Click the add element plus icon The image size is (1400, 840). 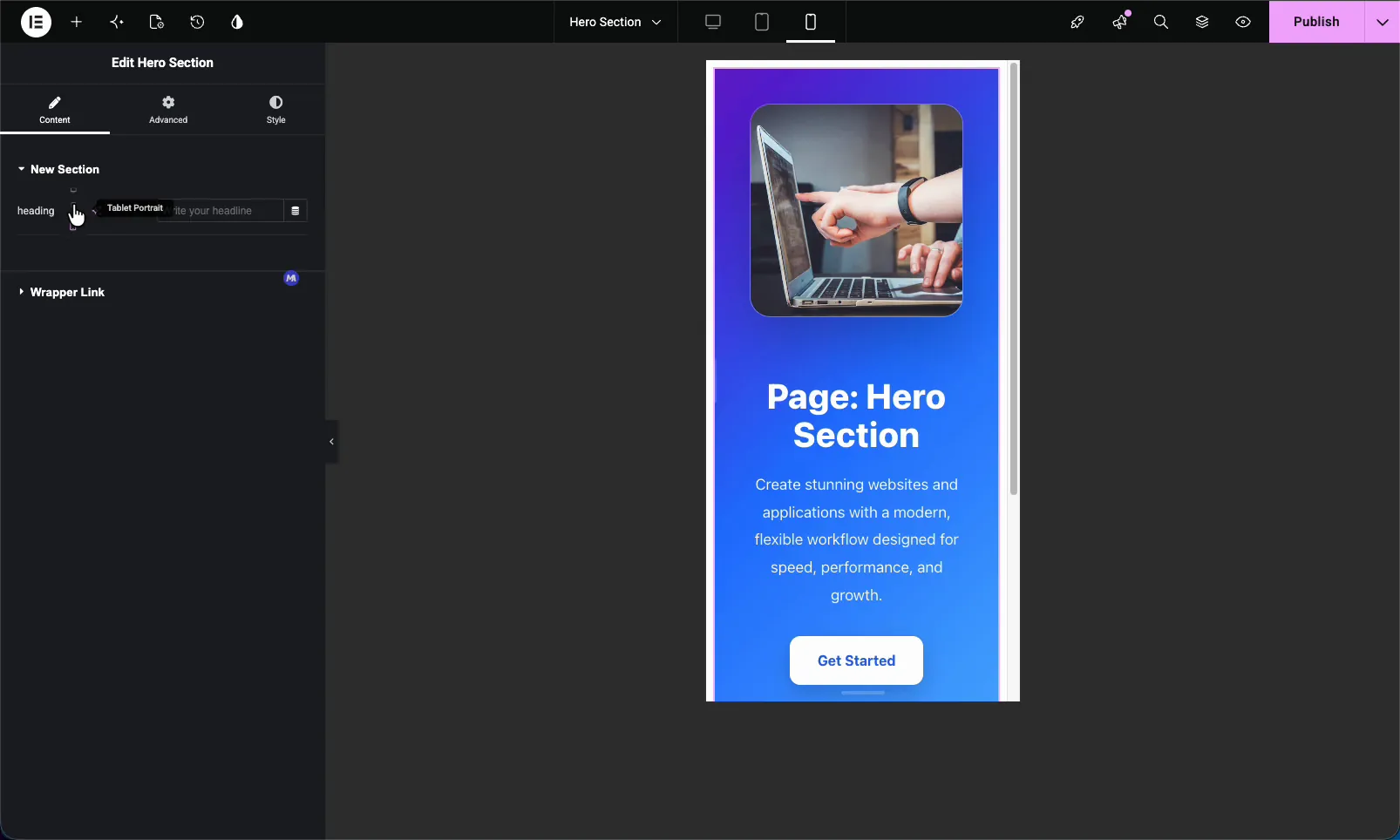pos(77,22)
